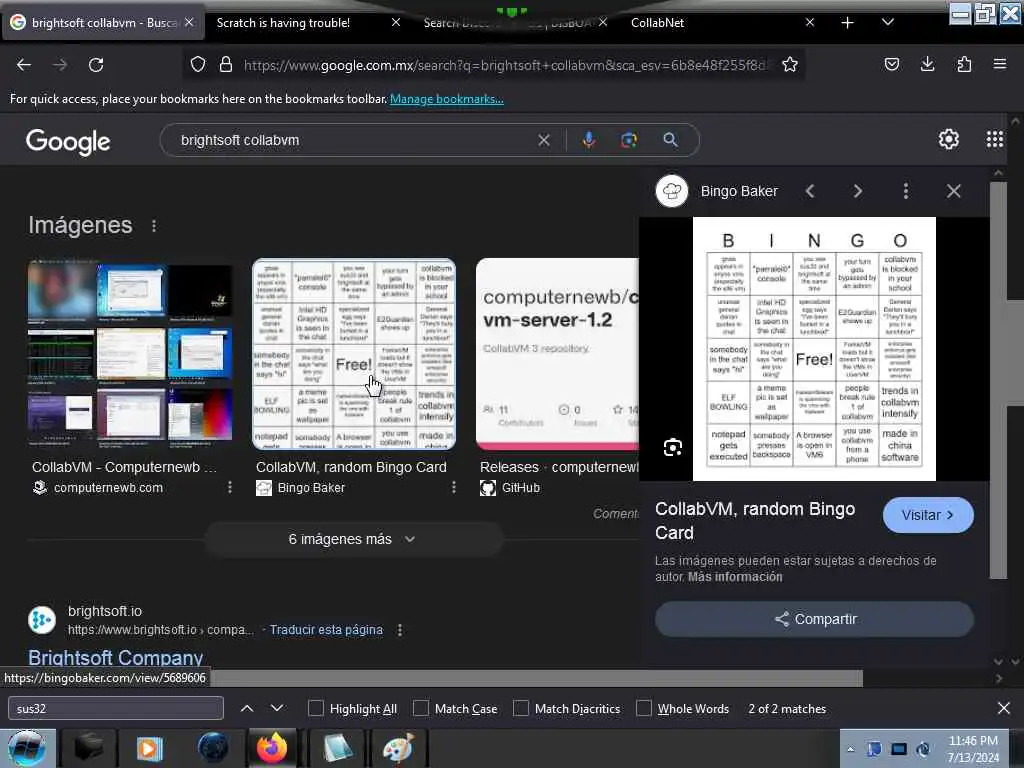Switch to Scratch is having trouble tab
The image size is (1024, 768).
[283, 23]
